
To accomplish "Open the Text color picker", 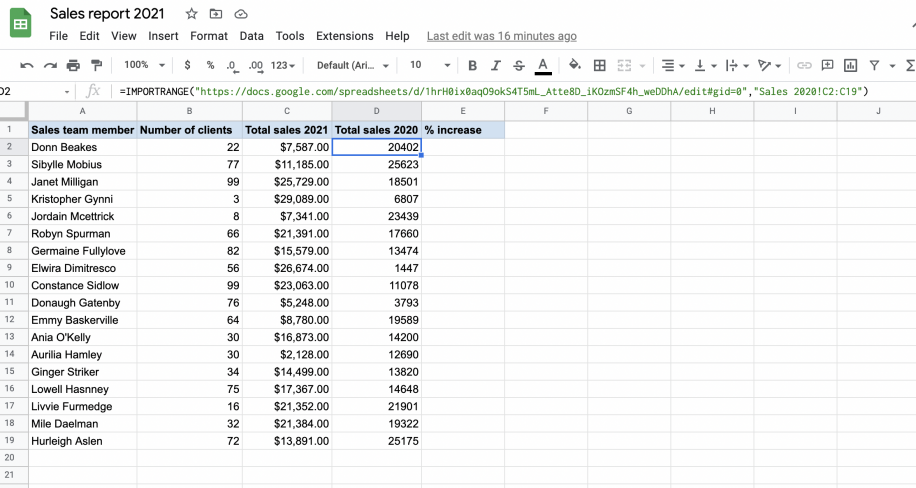I will 543,65.
